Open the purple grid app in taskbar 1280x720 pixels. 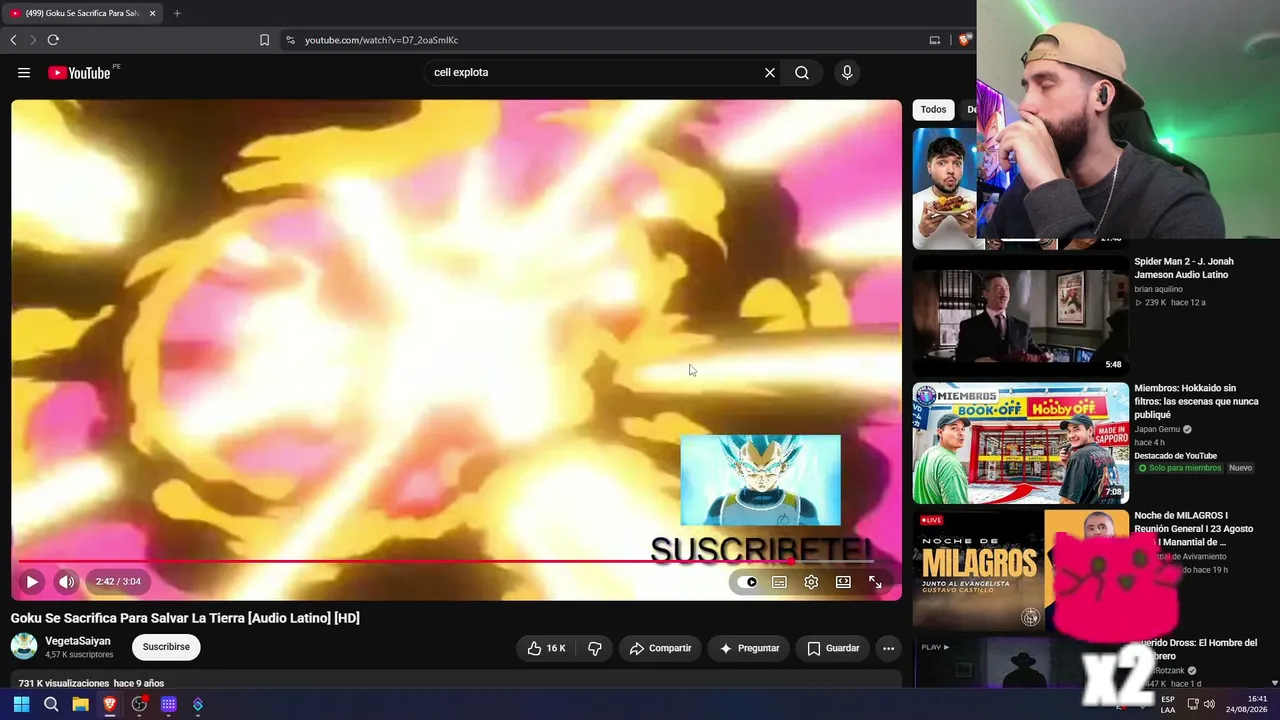169,704
